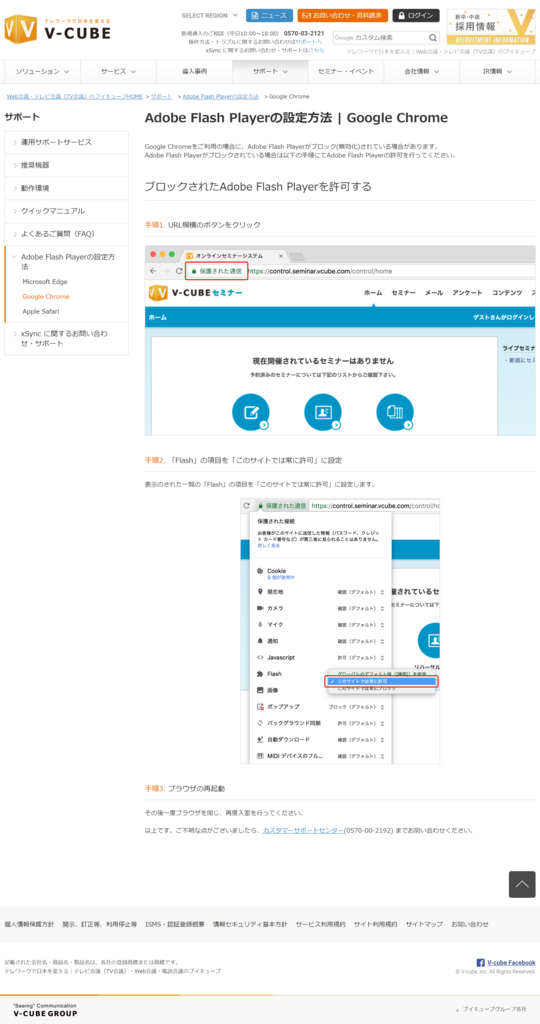Select Apple Safari in sidebar submenu
Viewport: 540px width, 1024px height.
pyautogui.click(x=40, y=312)
